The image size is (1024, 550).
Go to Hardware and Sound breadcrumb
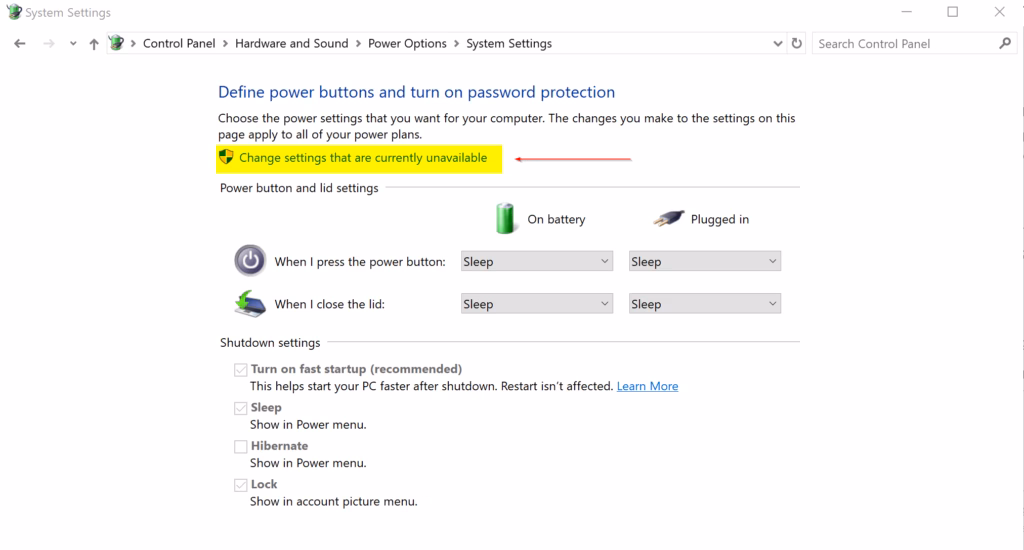pyautogui.click(x=291, y=44)
